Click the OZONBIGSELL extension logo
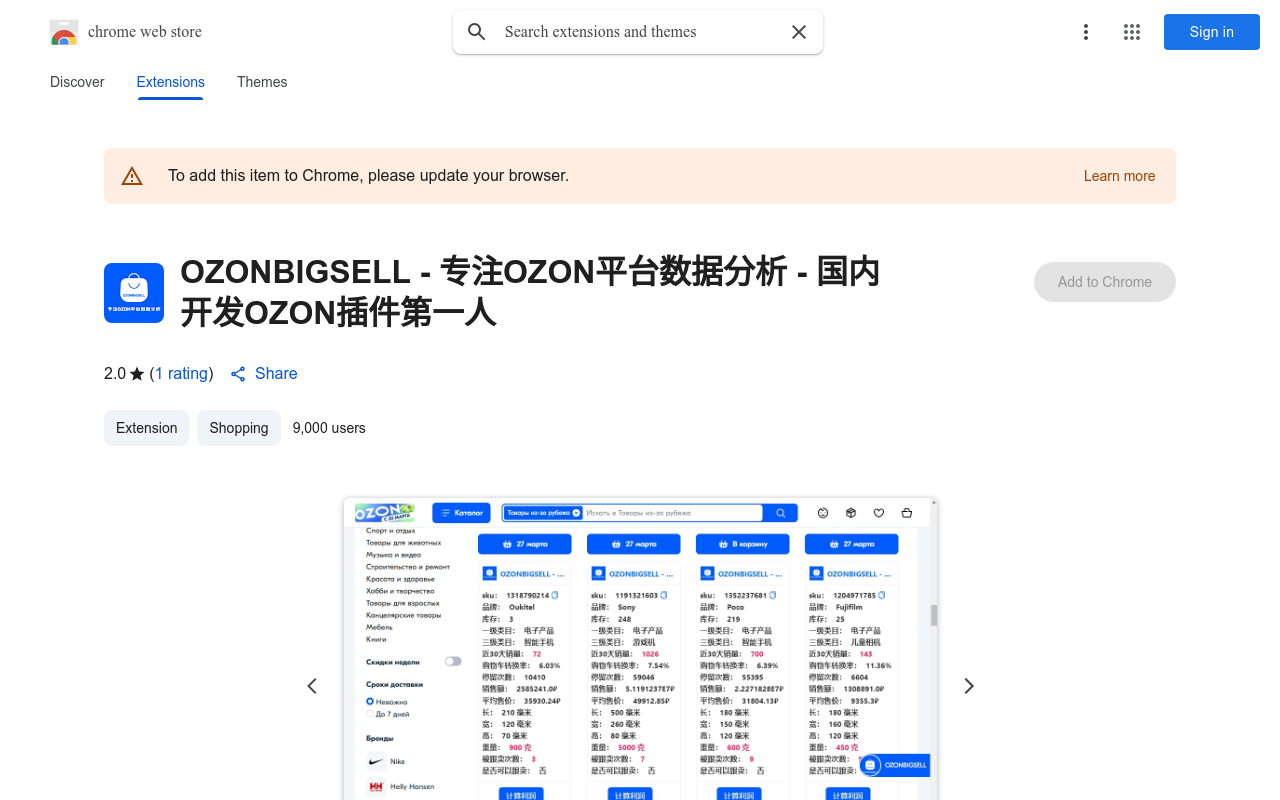The image size is (1280, 800). coord(134,293)
